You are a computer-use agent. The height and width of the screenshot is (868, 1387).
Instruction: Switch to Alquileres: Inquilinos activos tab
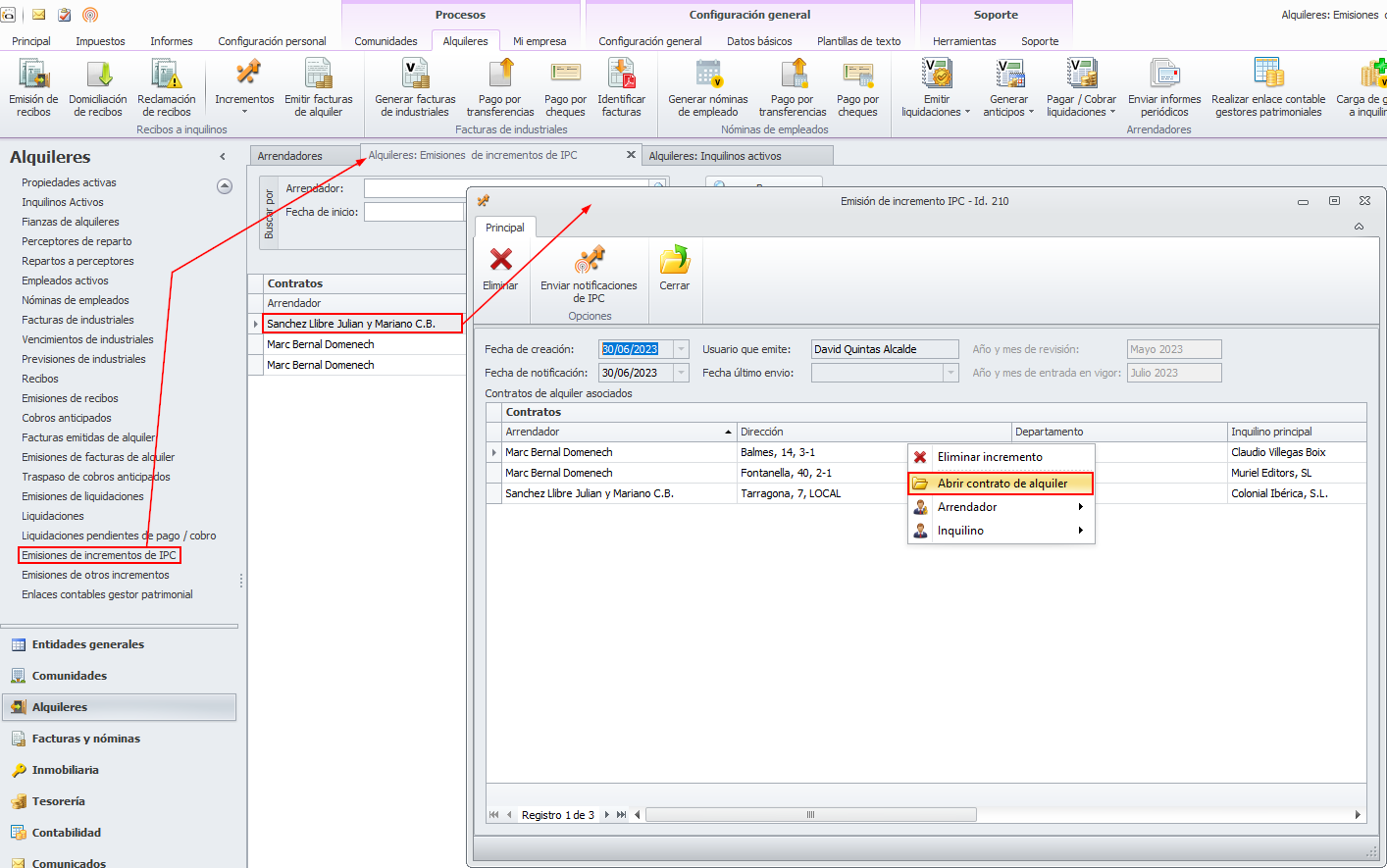click(738, 156)
